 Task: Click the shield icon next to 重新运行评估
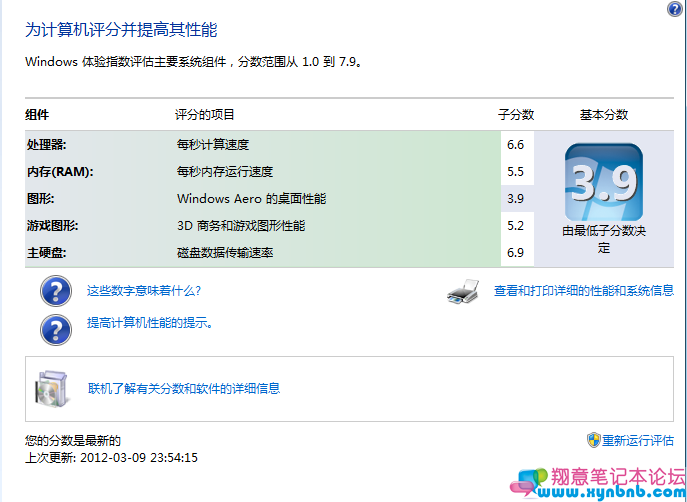tap(593, 440)
